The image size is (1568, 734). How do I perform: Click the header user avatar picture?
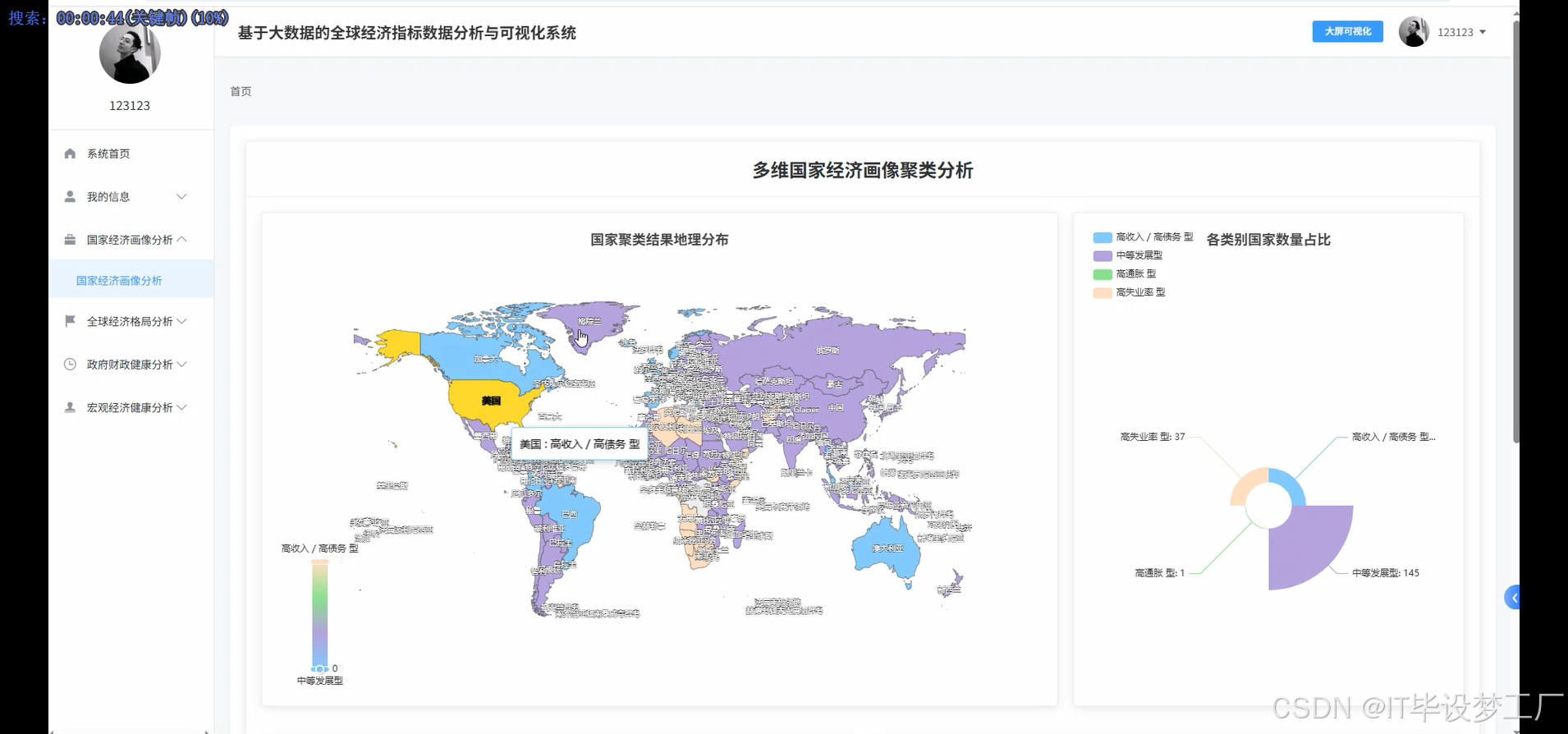point(1414,32)
